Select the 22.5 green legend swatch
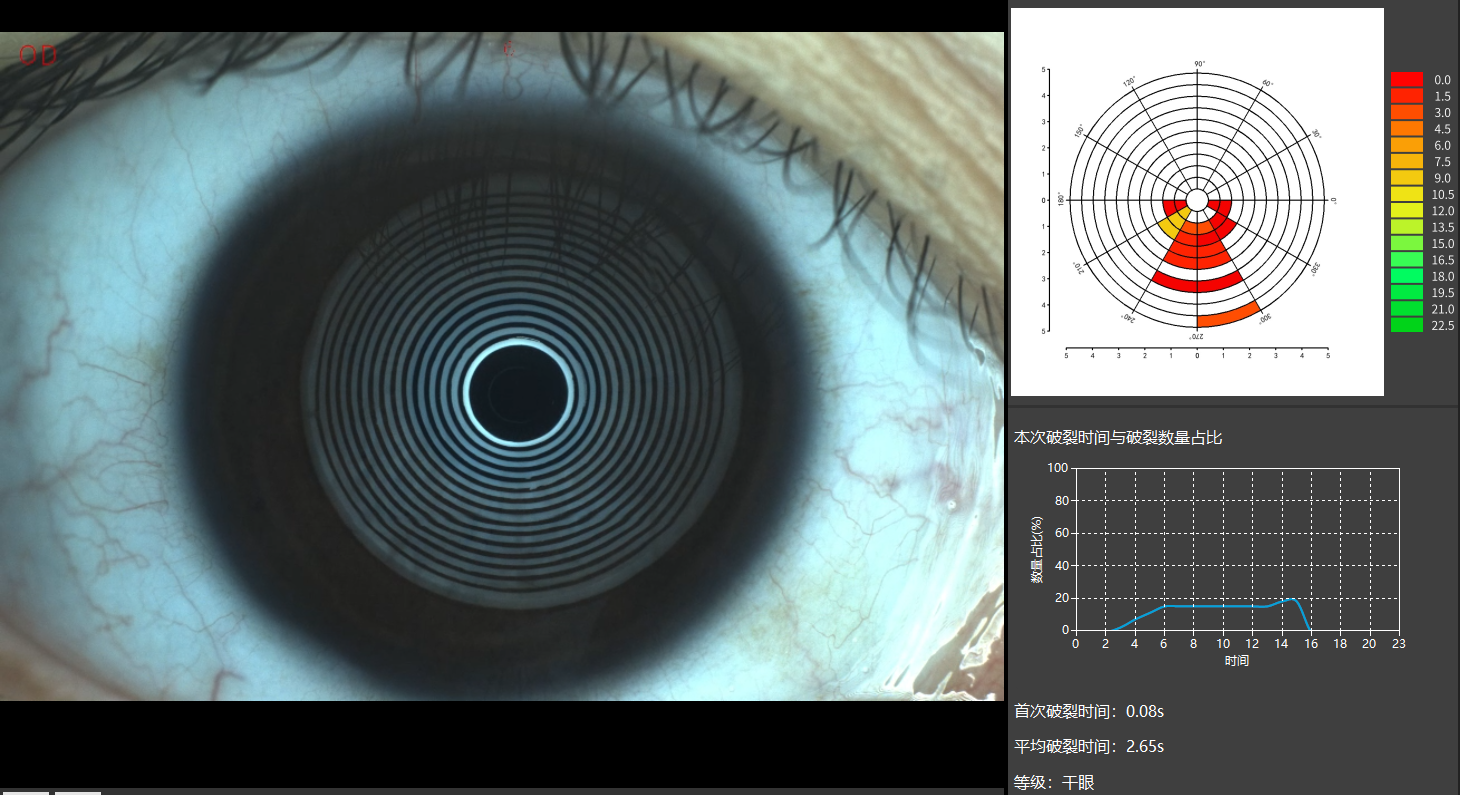Viewport: 1460px width, 795px height. (x=1406, y=325)
